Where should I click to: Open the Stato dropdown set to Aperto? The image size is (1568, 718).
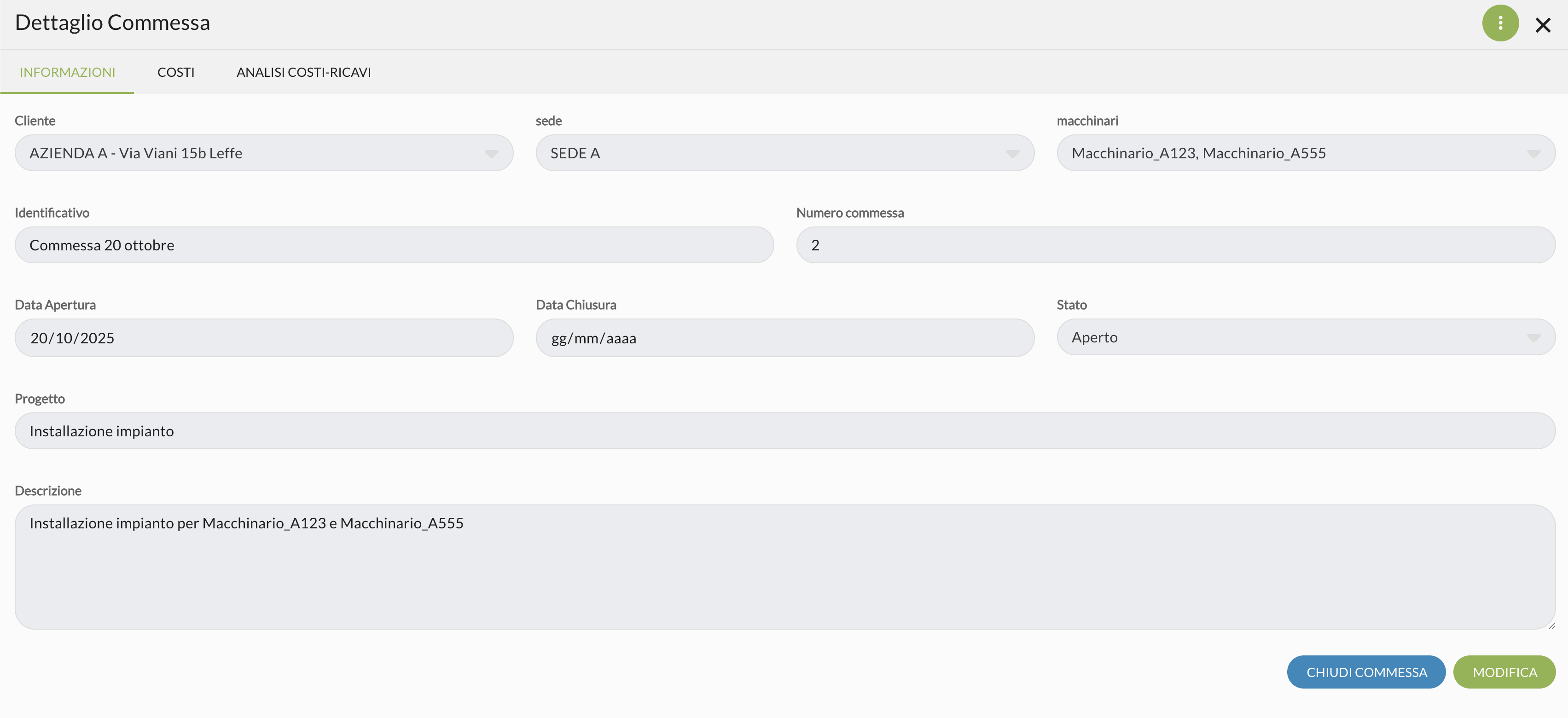point(1305,337)
